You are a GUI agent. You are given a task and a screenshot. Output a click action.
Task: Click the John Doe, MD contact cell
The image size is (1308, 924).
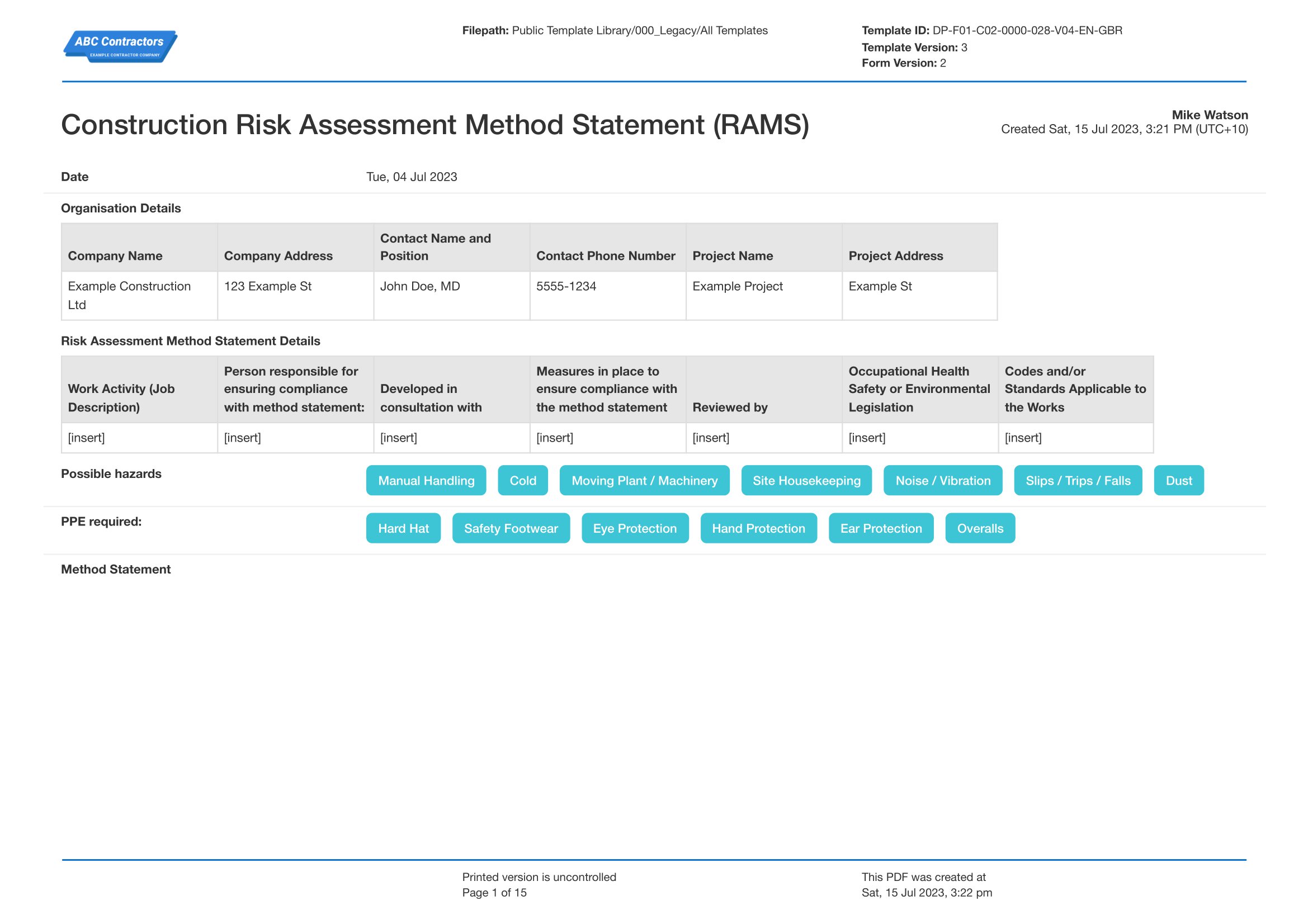451,296
